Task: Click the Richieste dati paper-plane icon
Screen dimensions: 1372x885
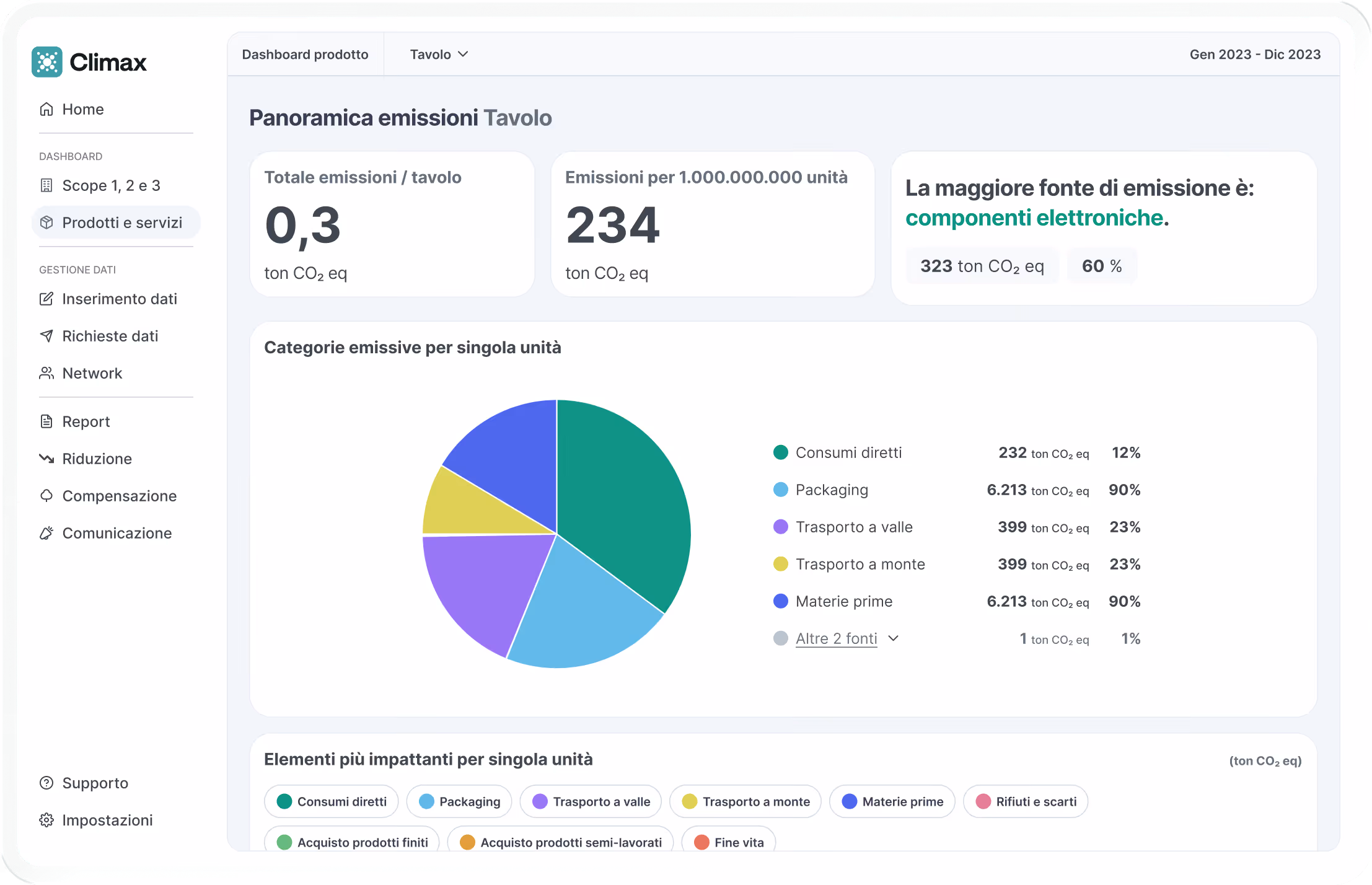Action: [x=46, y=336]
